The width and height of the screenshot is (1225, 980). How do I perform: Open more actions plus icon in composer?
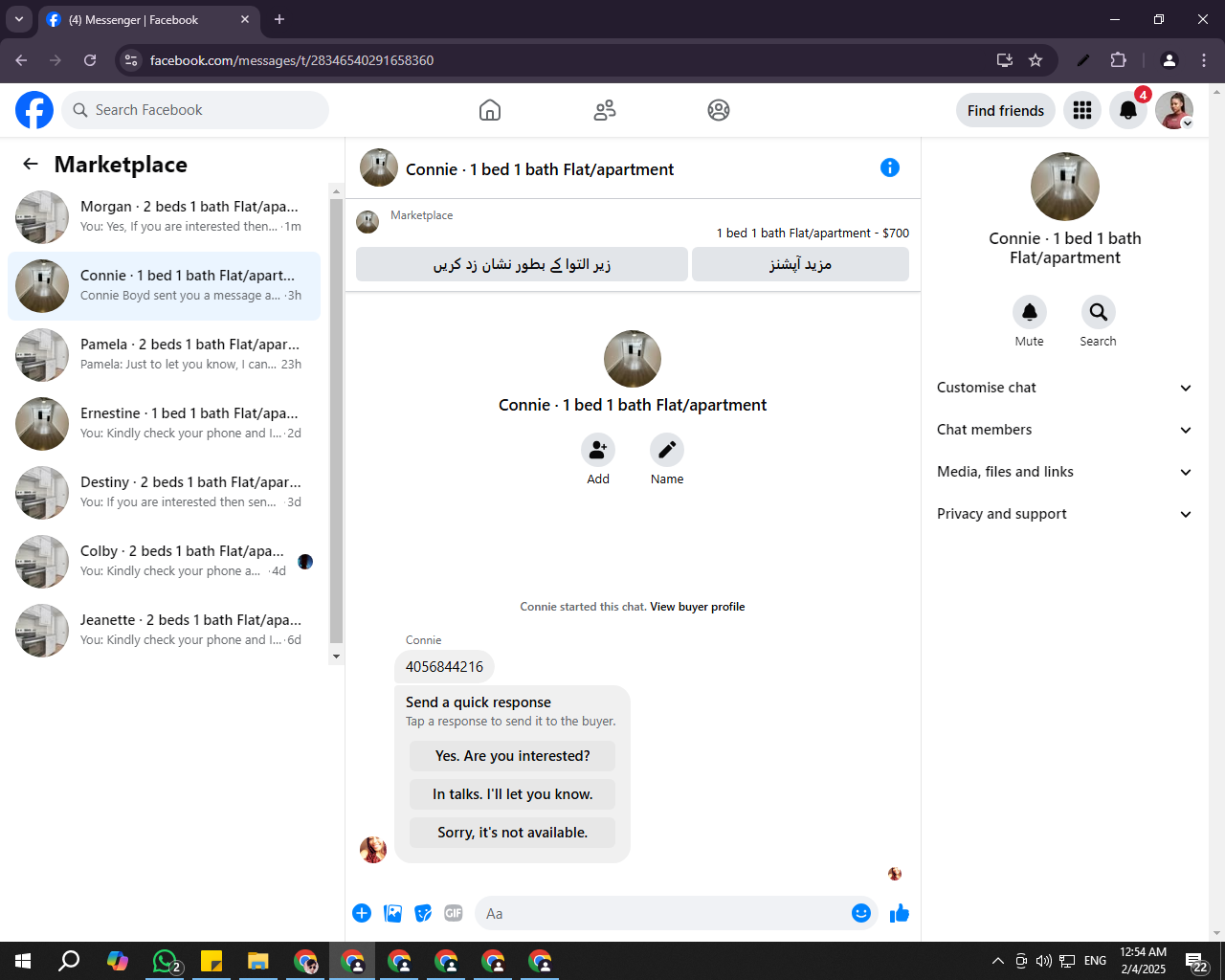pyautogui.click(x=362, y=913)
